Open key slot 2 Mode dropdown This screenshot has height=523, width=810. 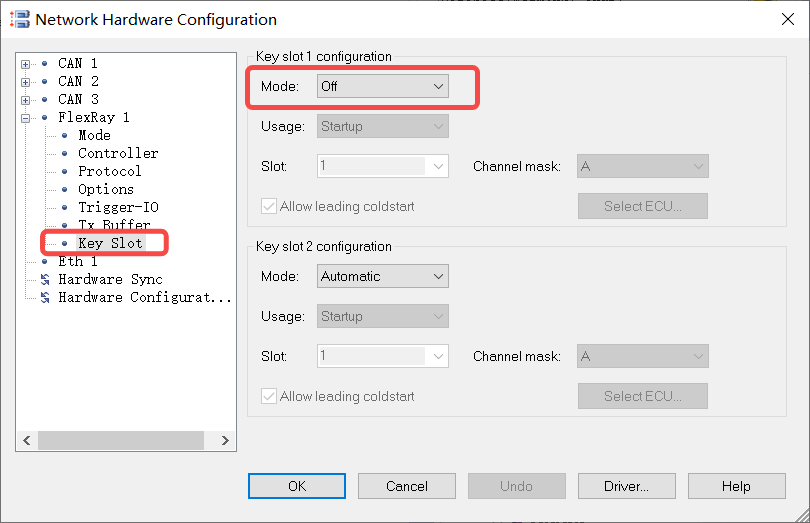383,277
